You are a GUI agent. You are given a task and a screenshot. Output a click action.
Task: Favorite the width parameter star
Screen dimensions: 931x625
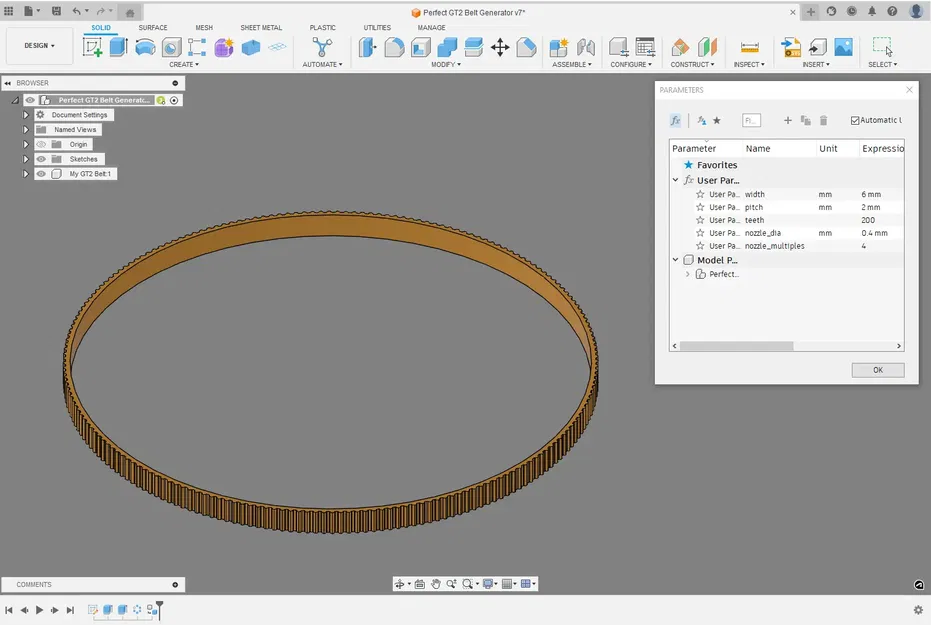point(703,194)
